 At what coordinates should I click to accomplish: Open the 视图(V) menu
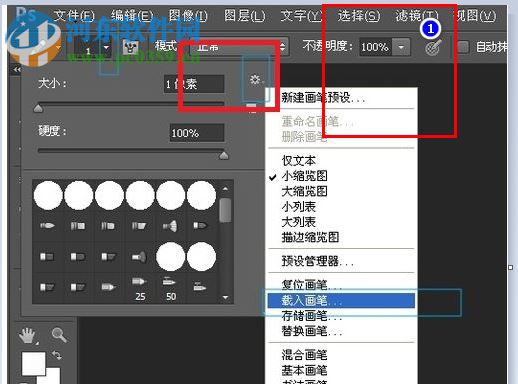(475, 15)
